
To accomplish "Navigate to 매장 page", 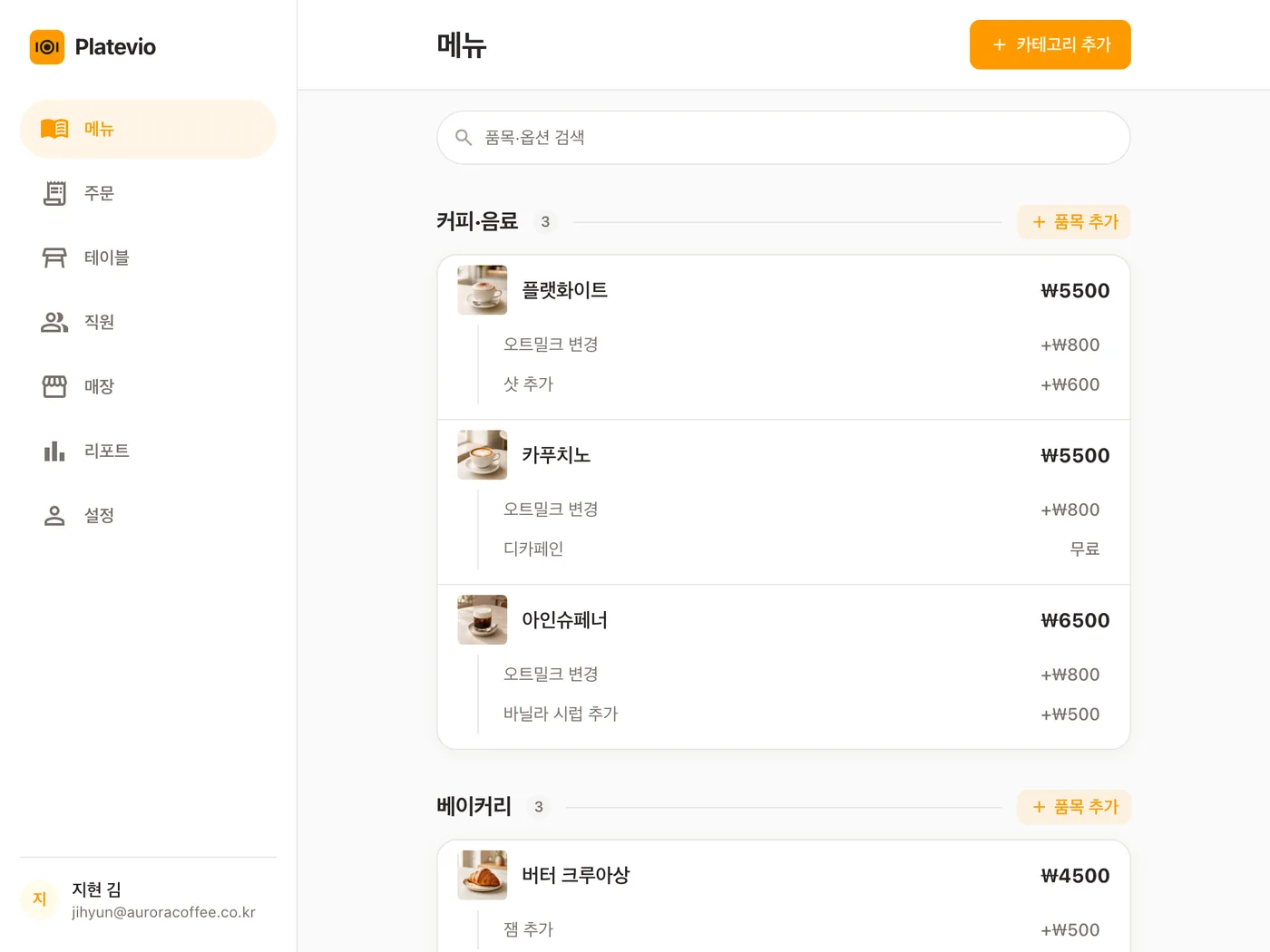I will pyautogui.click(x=148, y=386).
